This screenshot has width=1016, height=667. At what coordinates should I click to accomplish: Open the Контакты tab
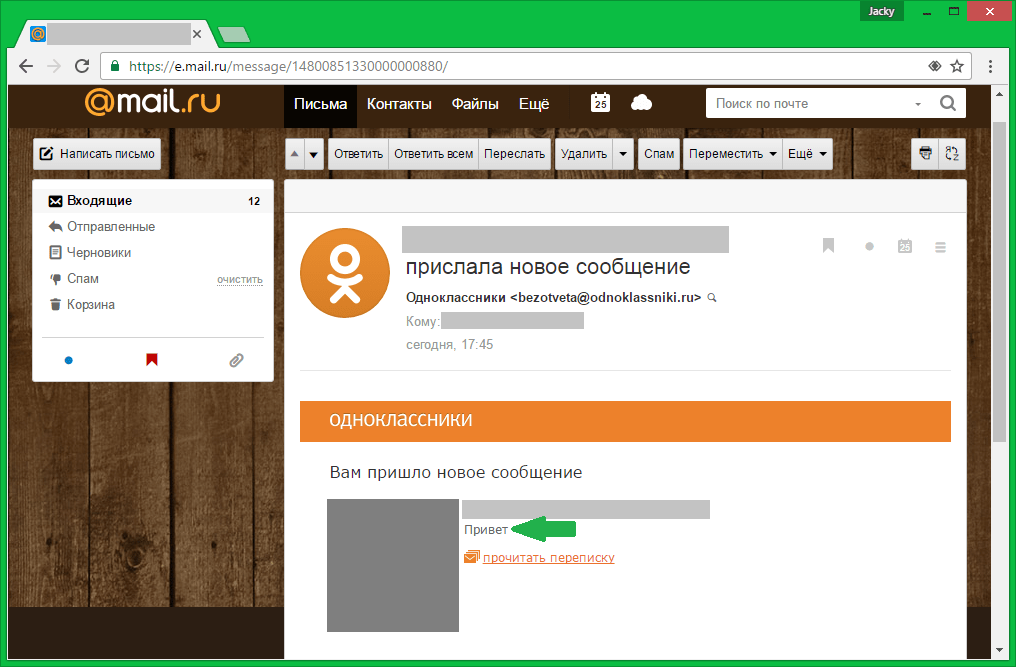tap(399, 104)
